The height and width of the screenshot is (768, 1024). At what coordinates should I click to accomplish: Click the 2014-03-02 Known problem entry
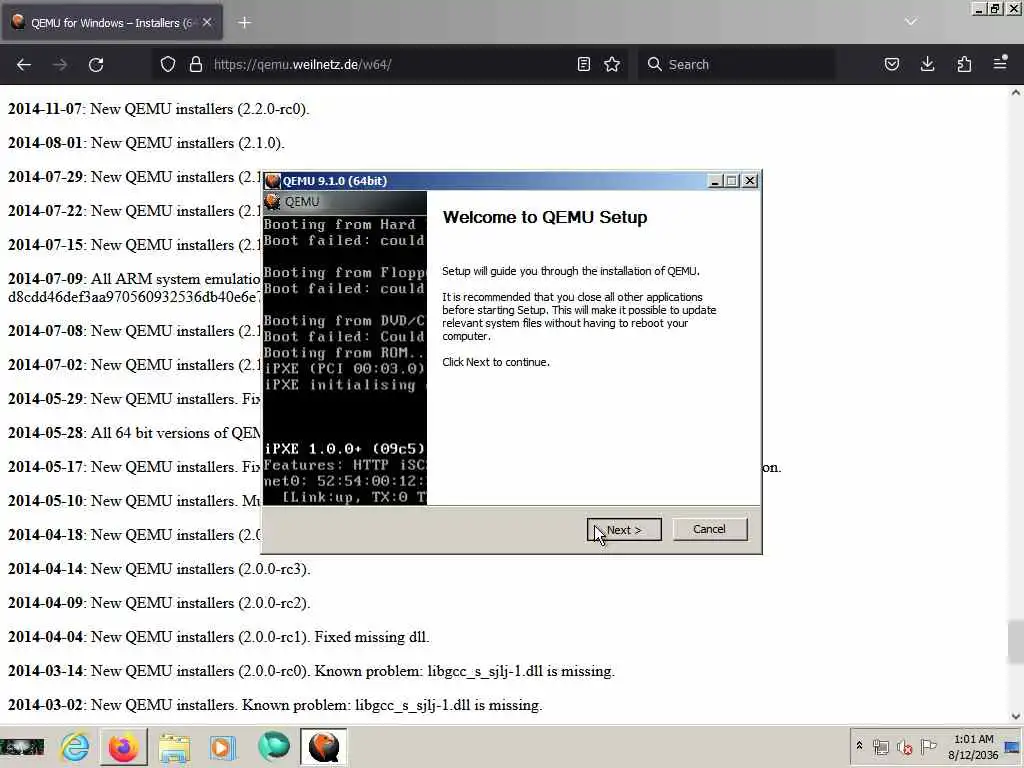[x=275, y=705]
